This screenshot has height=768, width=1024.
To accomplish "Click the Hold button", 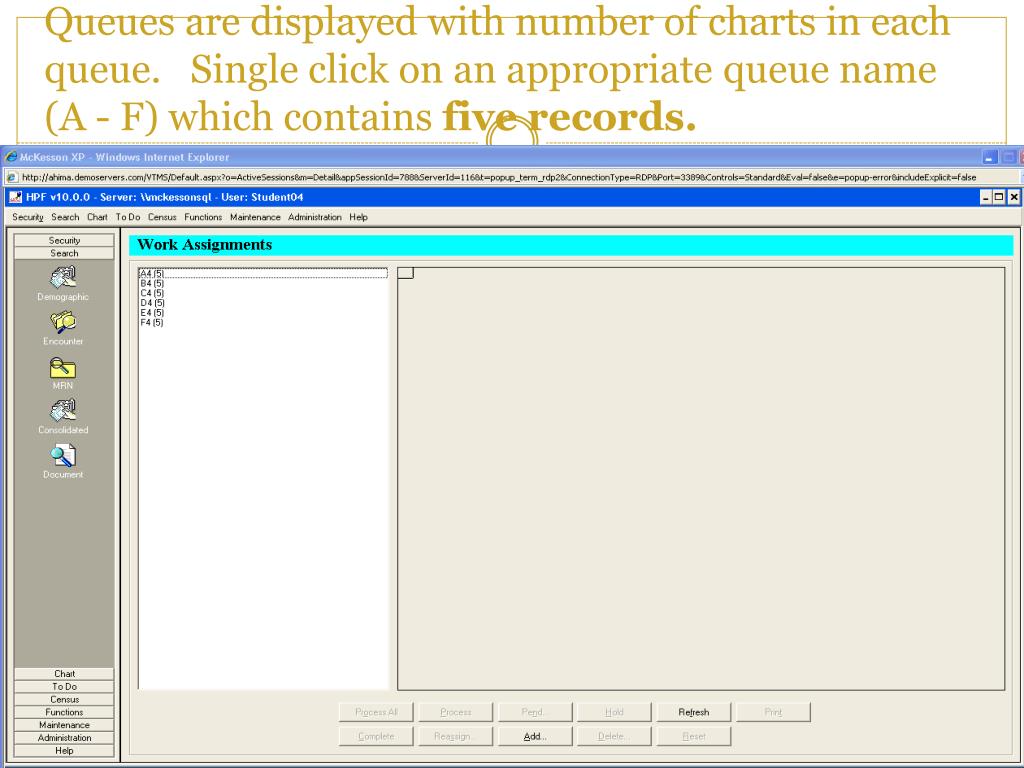I will click(614, 712).
